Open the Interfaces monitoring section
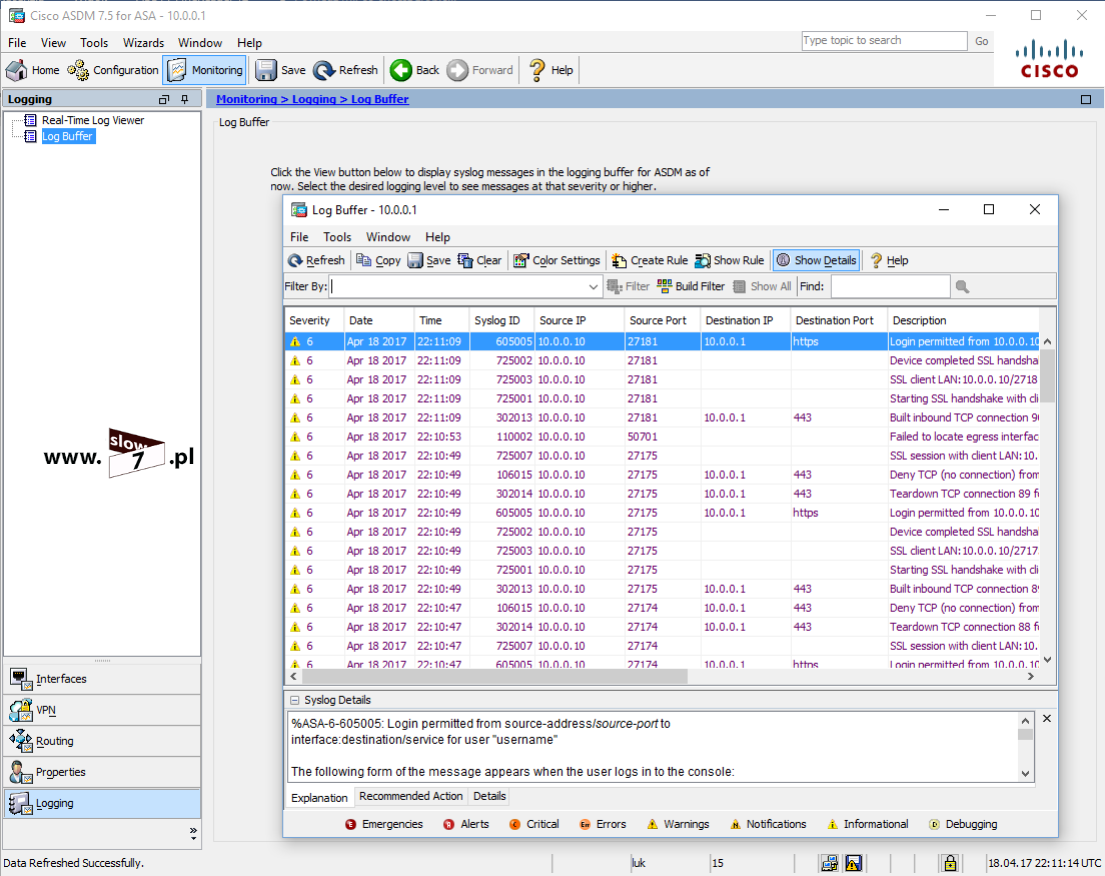Image resolution: width=1105 pixels, height=876 pixels. 102,679
